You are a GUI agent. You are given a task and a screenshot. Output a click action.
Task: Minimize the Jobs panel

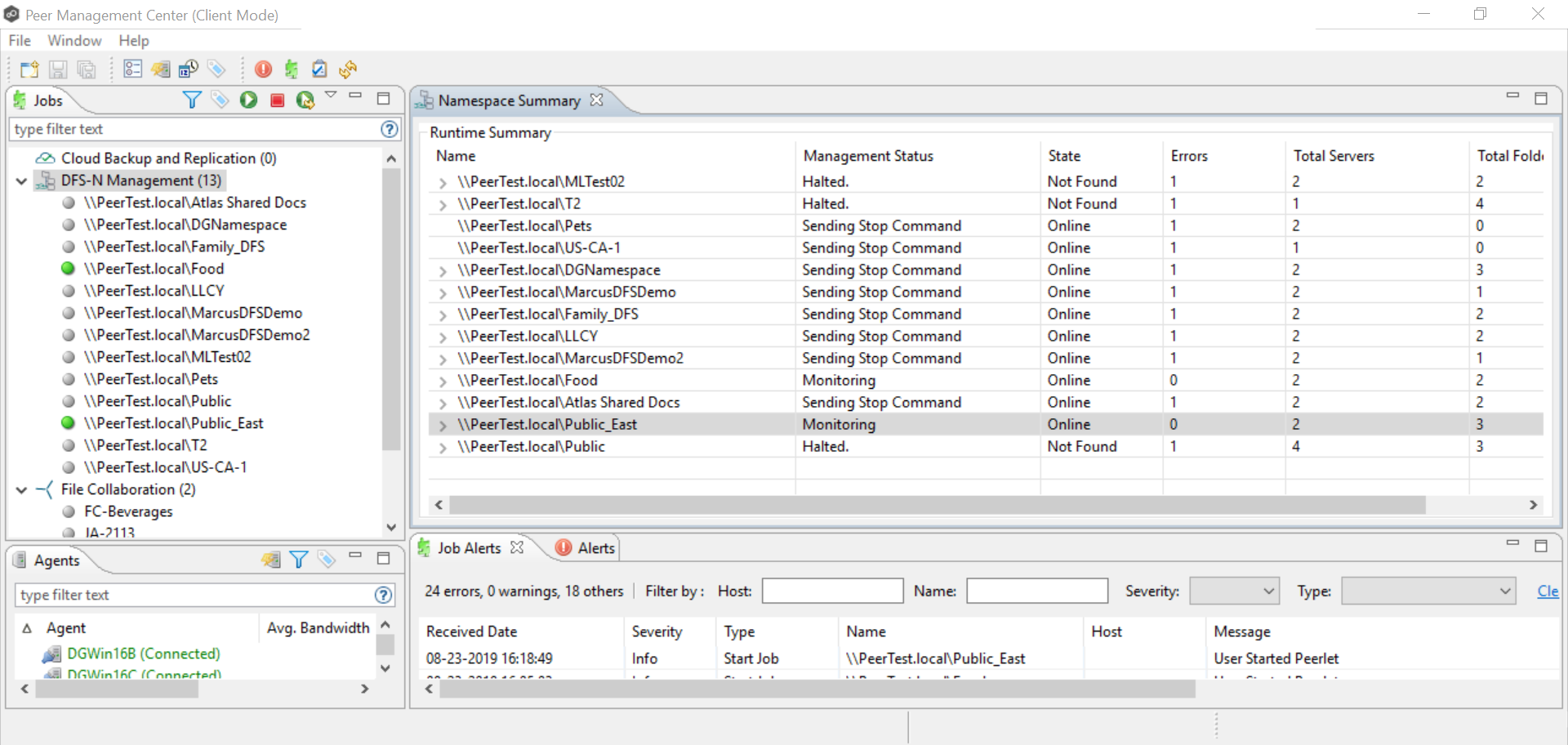[355, 96]
